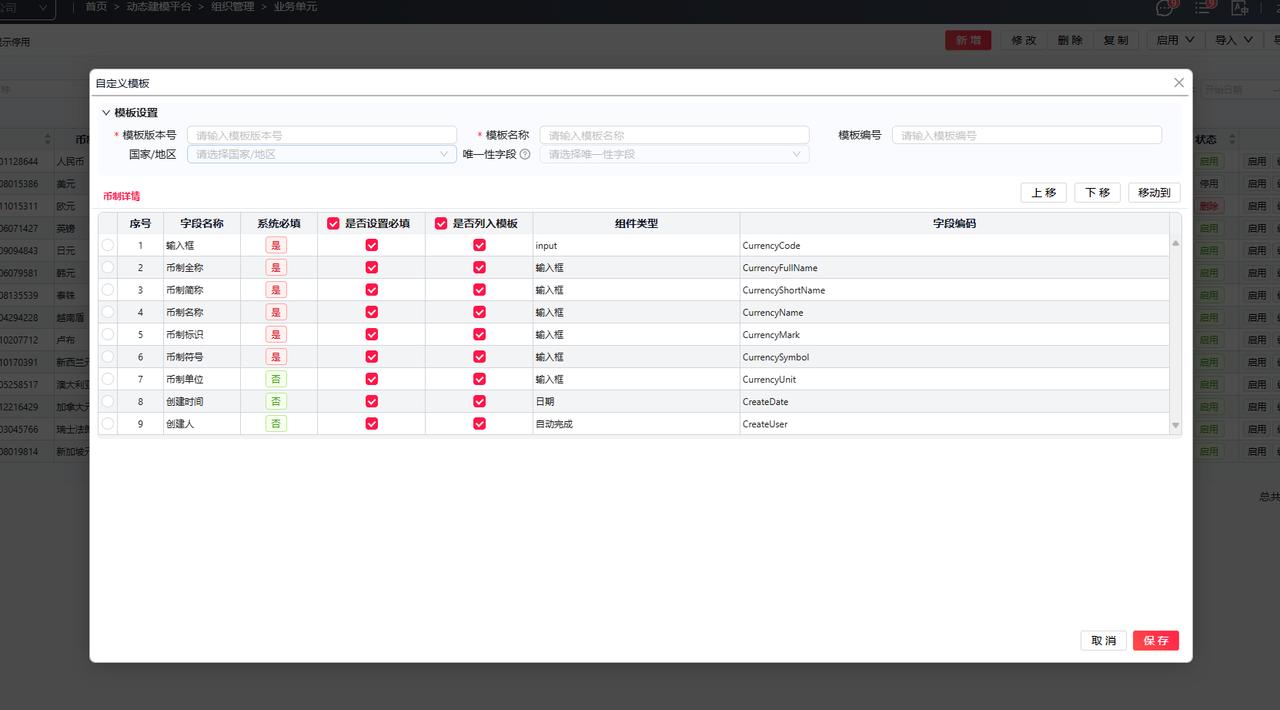Click 组织管理 in the breadcrumb
The height and width of the screenshot is (710, 1280).
click(x=232, y=7)
